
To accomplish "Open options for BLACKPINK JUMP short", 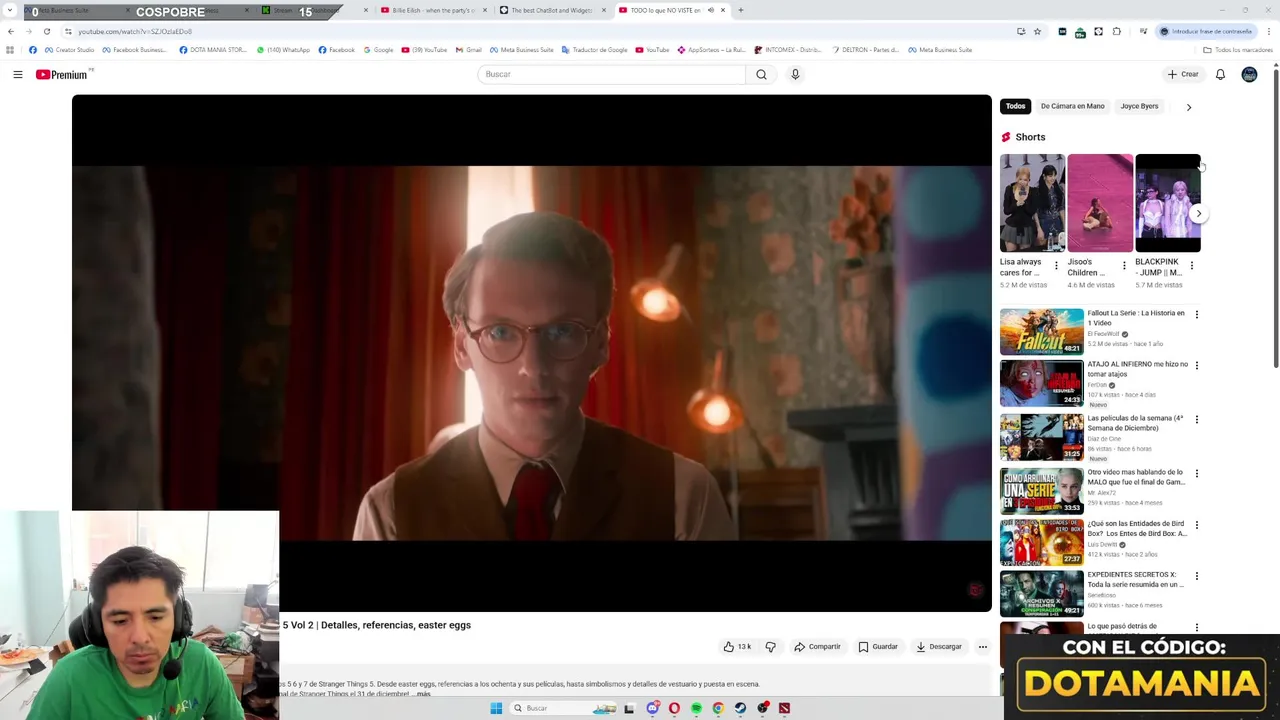I will pos(1191,265).
